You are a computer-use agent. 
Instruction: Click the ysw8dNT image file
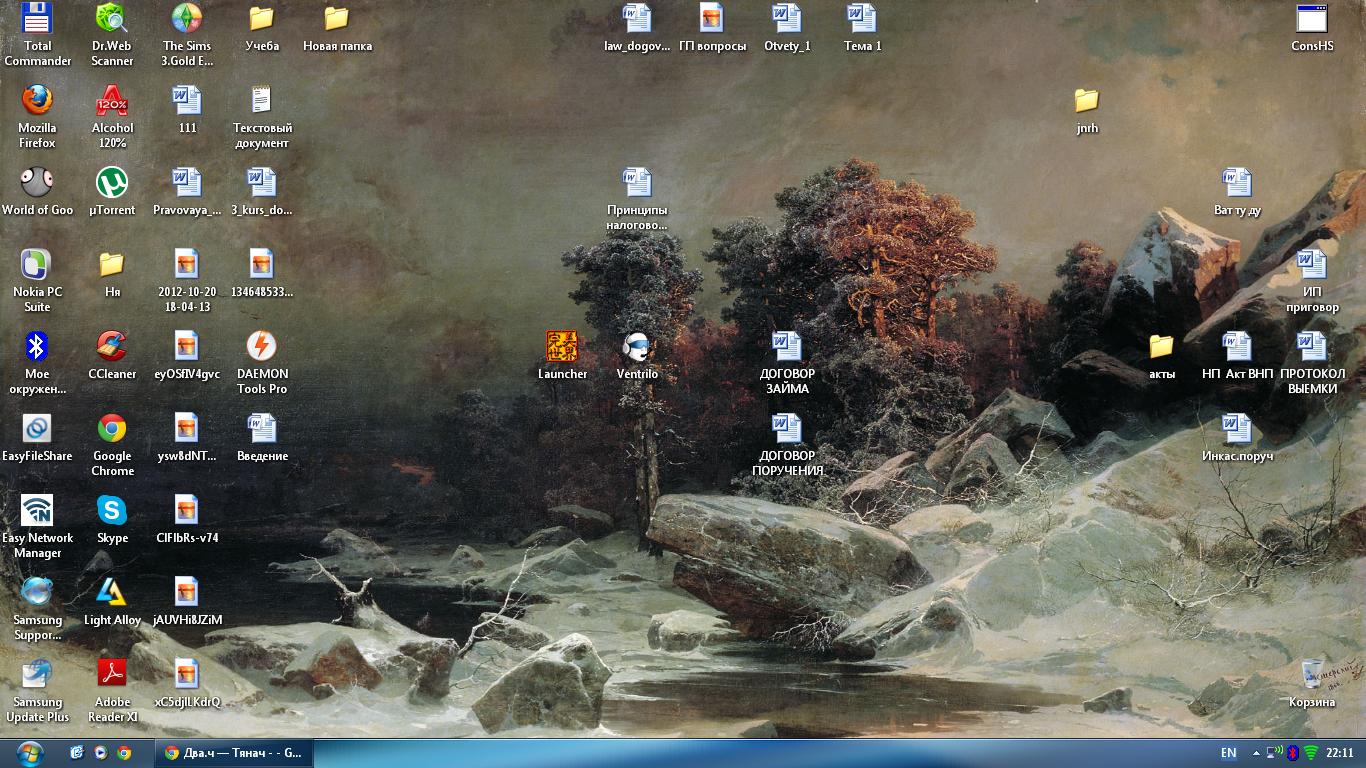click(187, 437)
